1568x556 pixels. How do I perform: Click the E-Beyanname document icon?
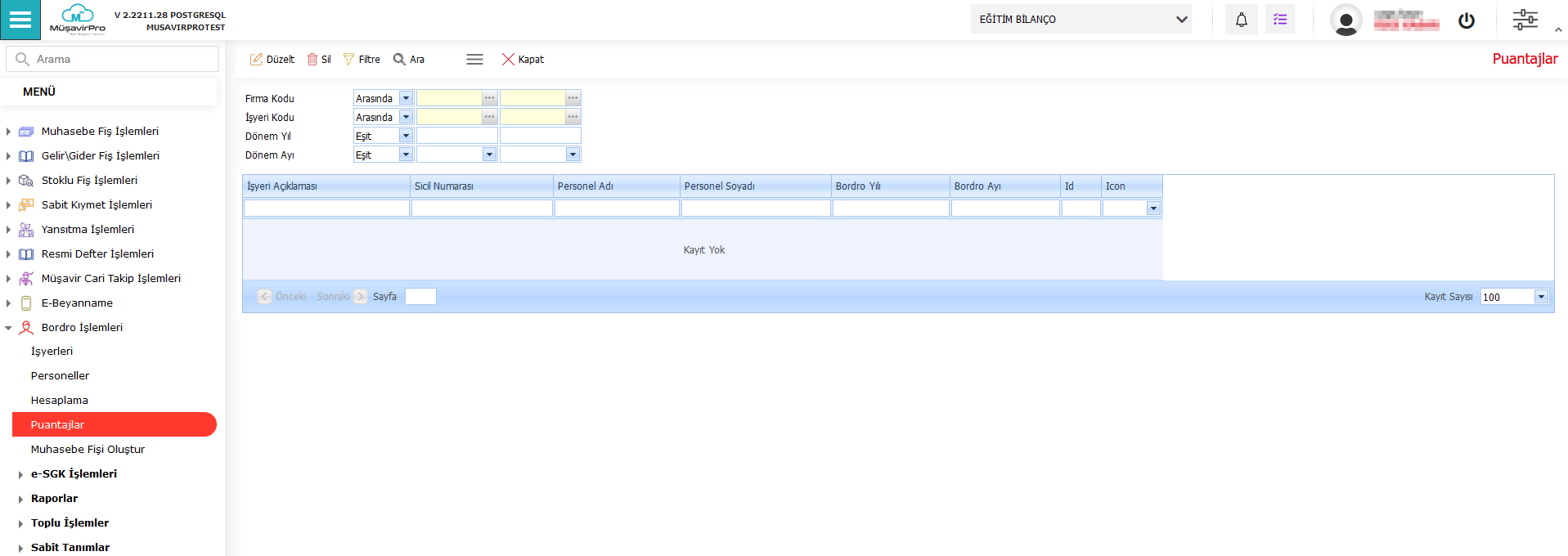26,303
